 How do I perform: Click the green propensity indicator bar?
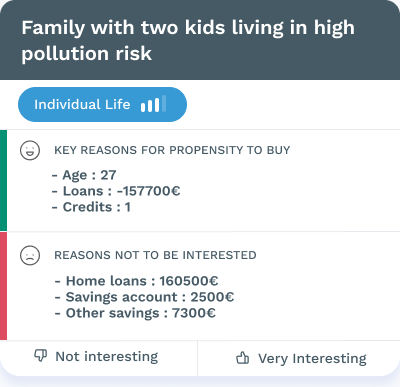pyautogui.click(x=3, y=180)
